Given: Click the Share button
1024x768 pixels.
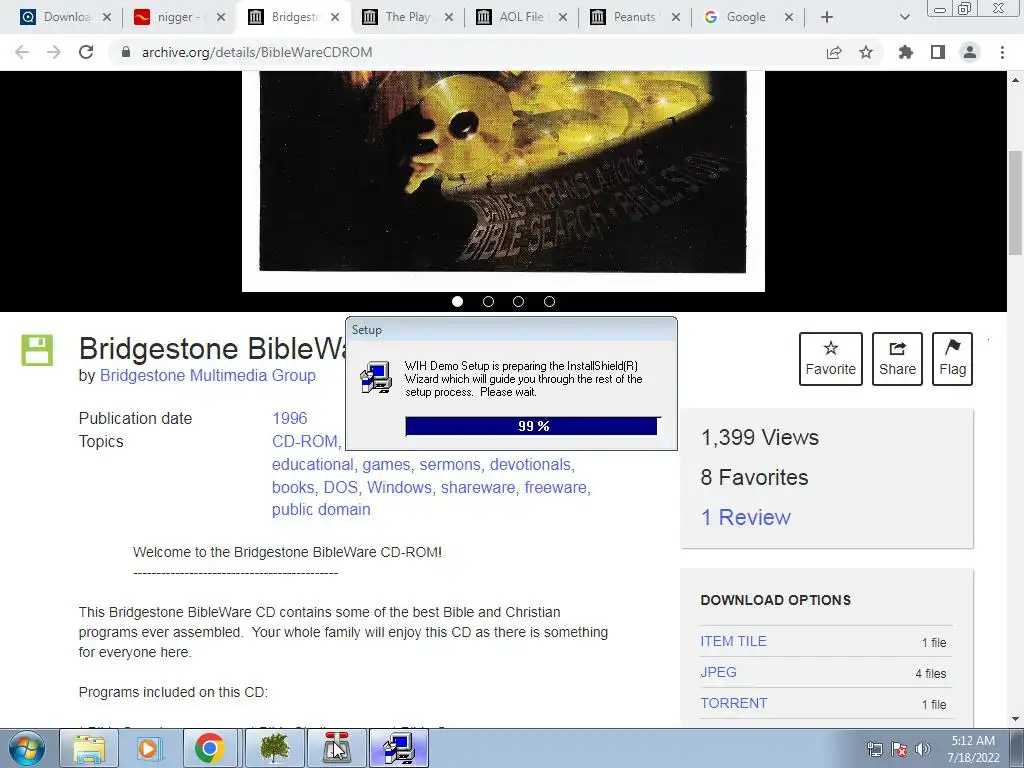Looking at the screenshot, I should coord(897,359).
